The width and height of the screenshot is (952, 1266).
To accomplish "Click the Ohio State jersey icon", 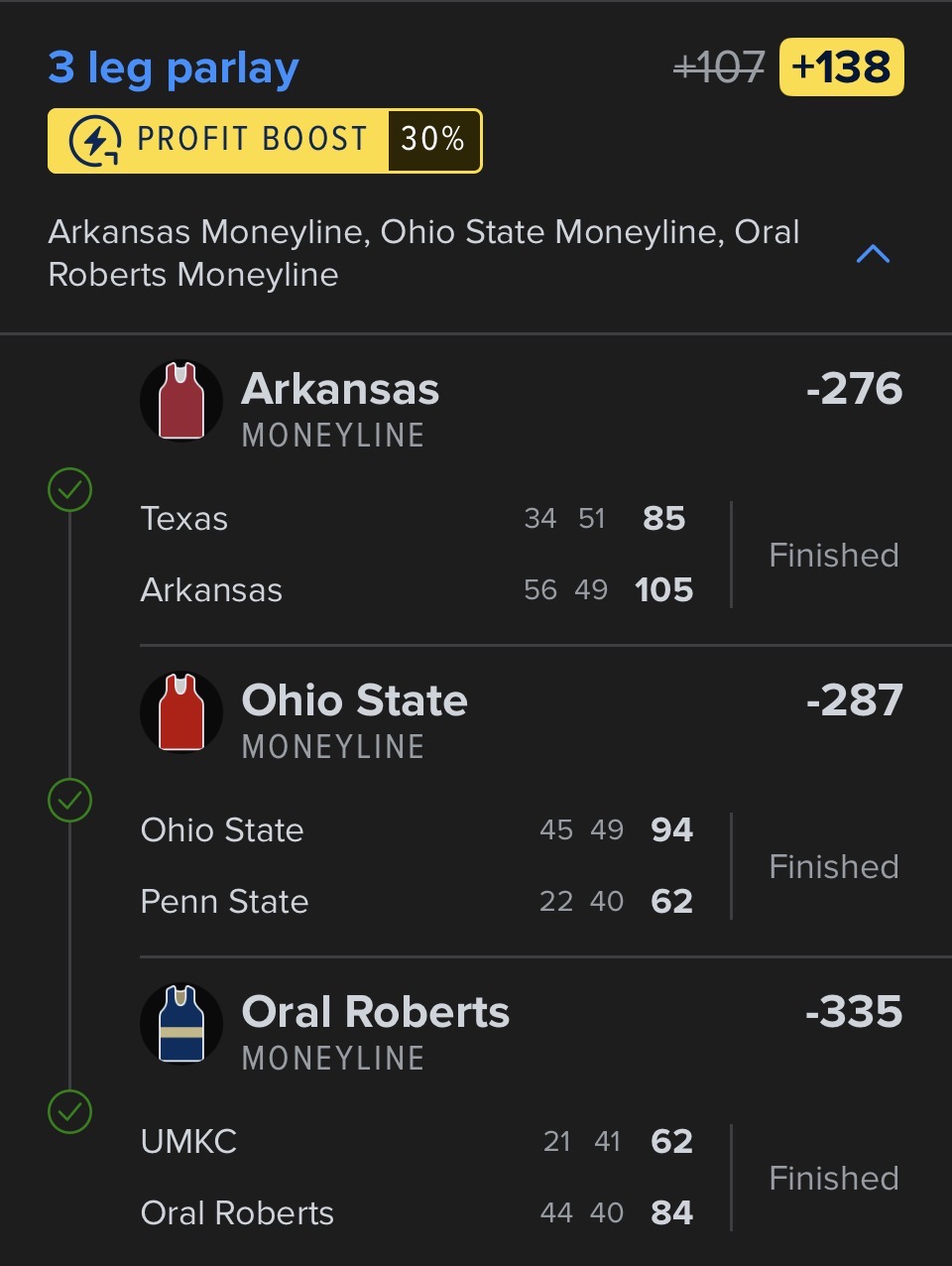I will 181,712.
